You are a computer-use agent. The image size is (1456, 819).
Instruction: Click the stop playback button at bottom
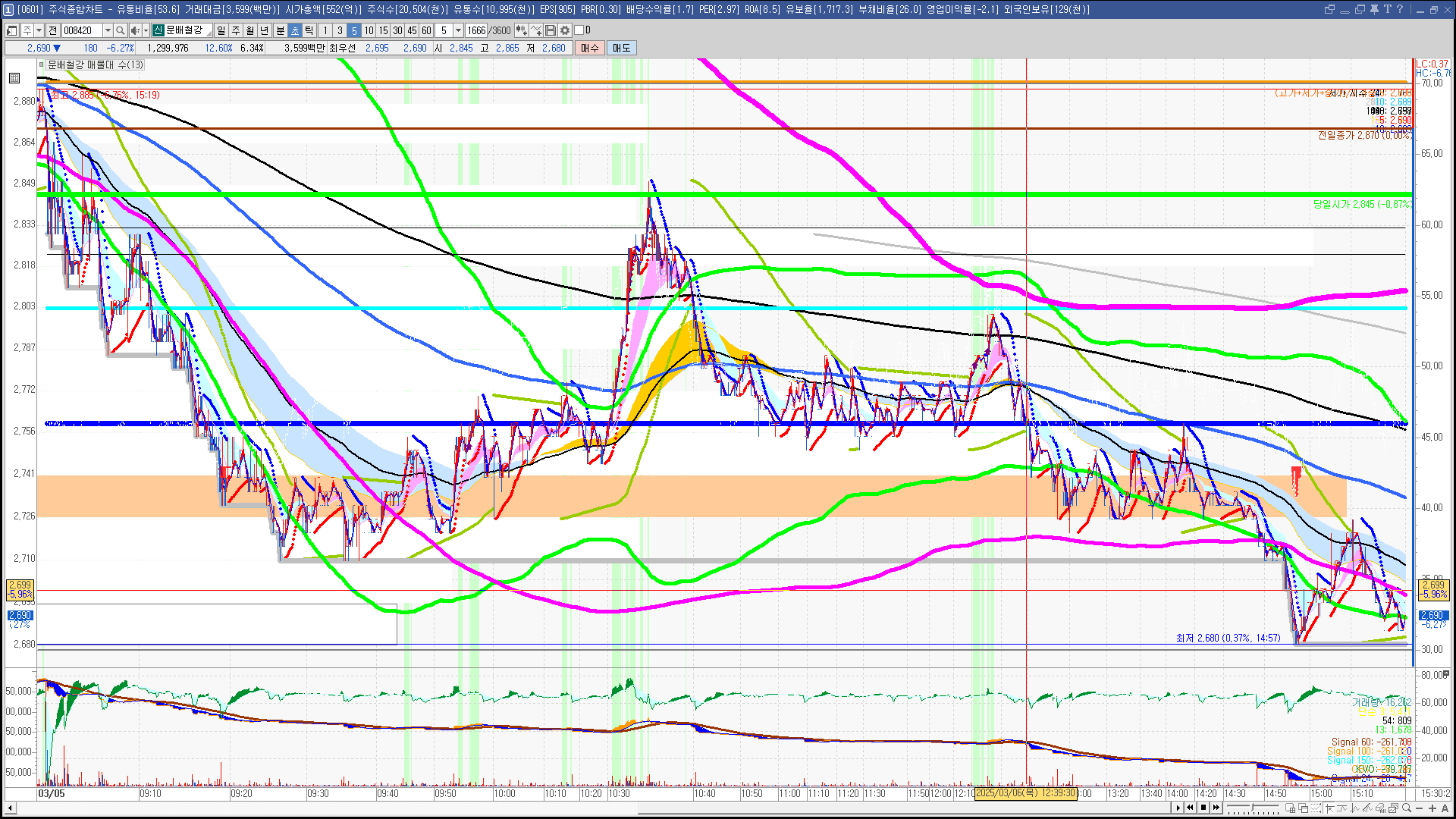(1203, 808)
